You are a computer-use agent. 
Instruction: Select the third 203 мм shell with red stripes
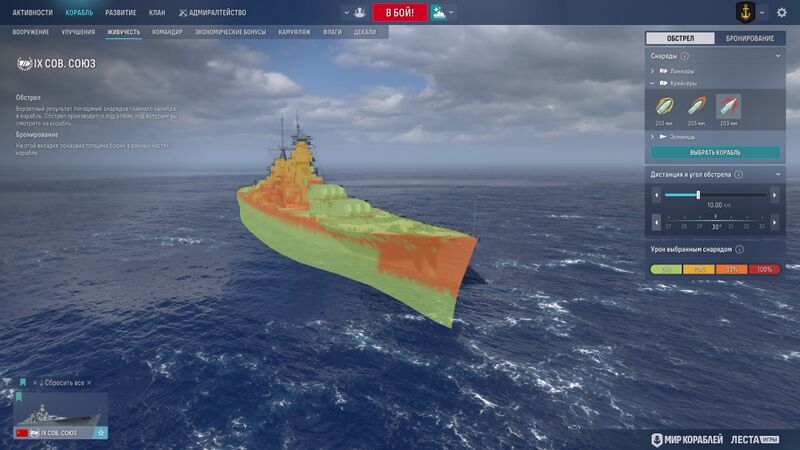tap(729, 107)
